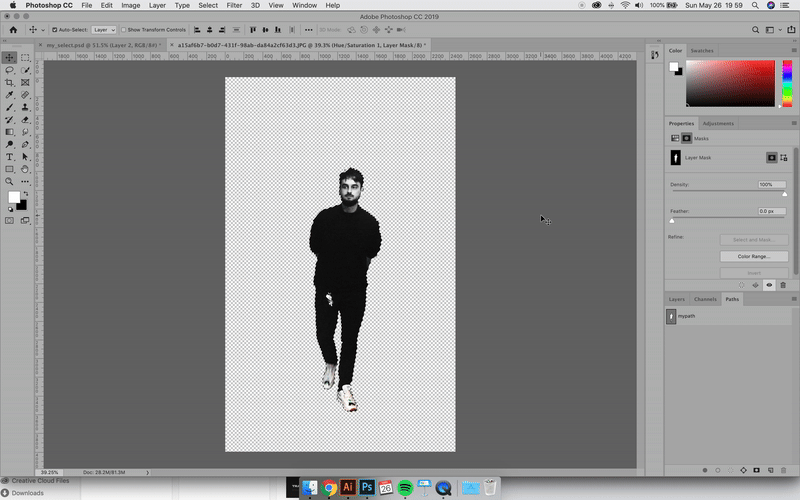Image resolution: width=800 pixels, height=500 pixels.
Task: Toggle Quick Mask mode
Action: tap(9, 220)
